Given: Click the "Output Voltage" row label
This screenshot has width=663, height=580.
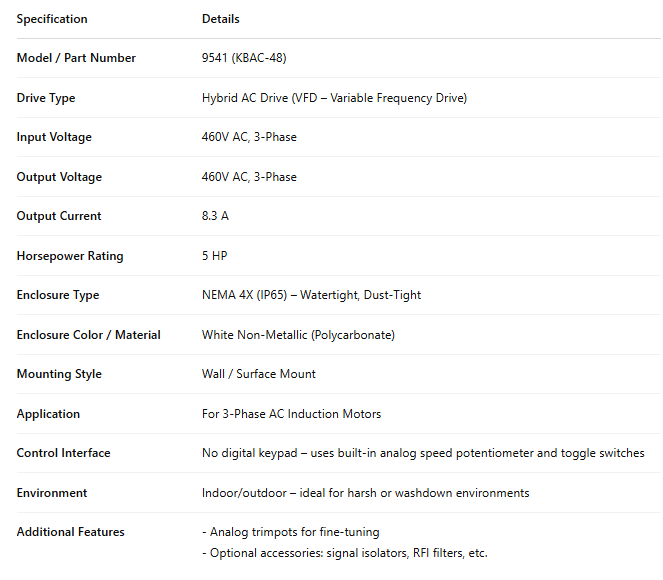Looking at the screenshot, I should (59, 177).
